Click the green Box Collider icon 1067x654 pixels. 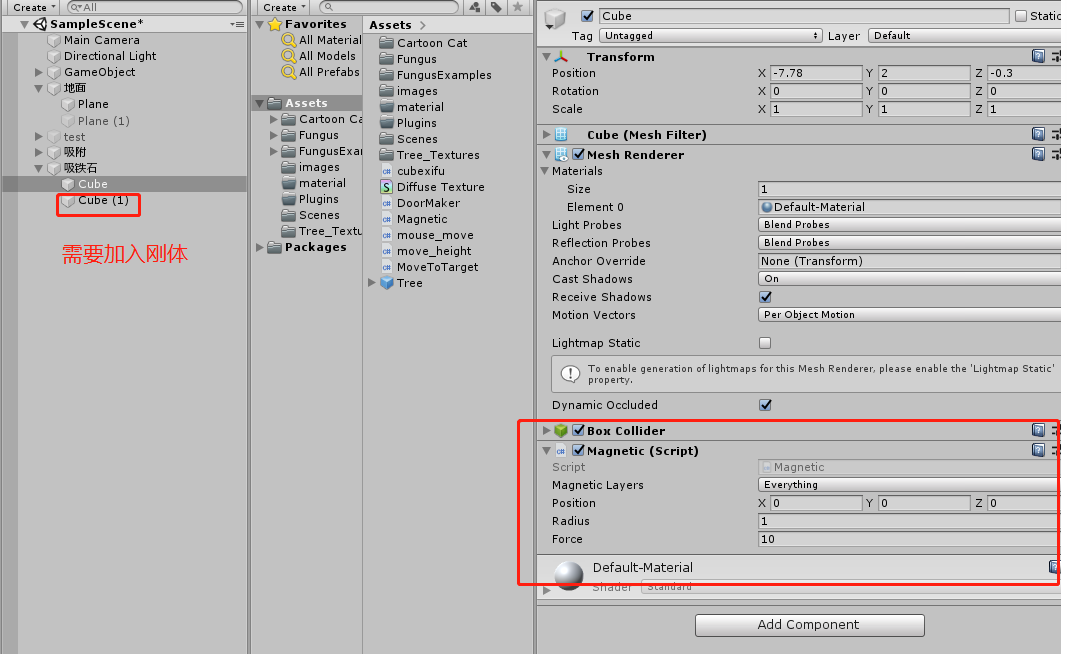coord(560,430)
